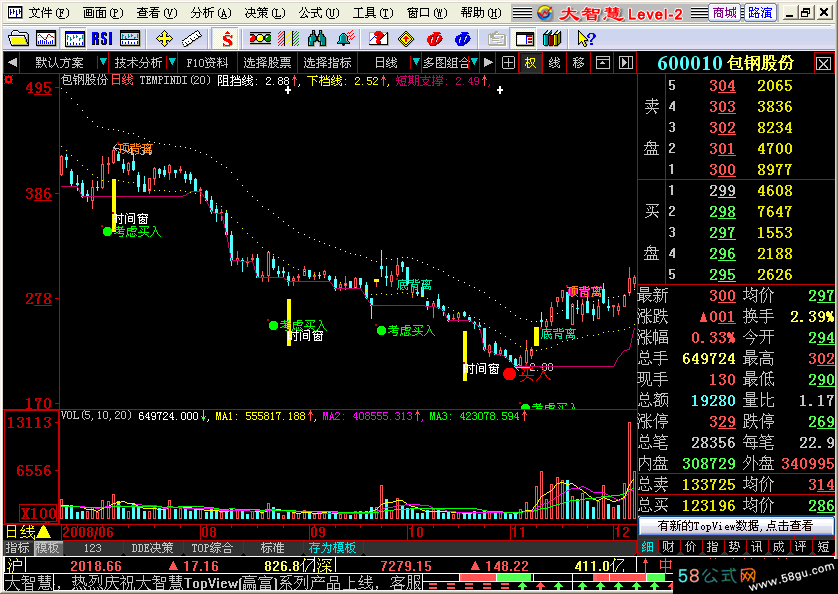Click the window box icon beside 移
The width and height of the screenshot is (838, 594).
point(603,63)
